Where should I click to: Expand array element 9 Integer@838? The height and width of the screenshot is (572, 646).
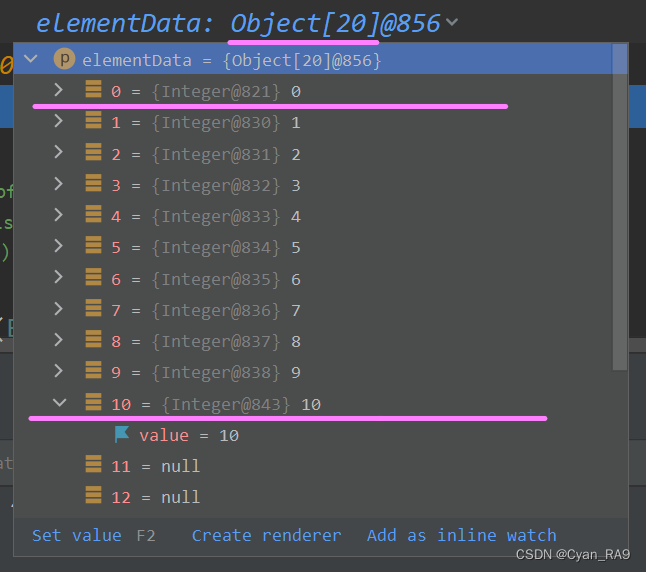(59, 370)
